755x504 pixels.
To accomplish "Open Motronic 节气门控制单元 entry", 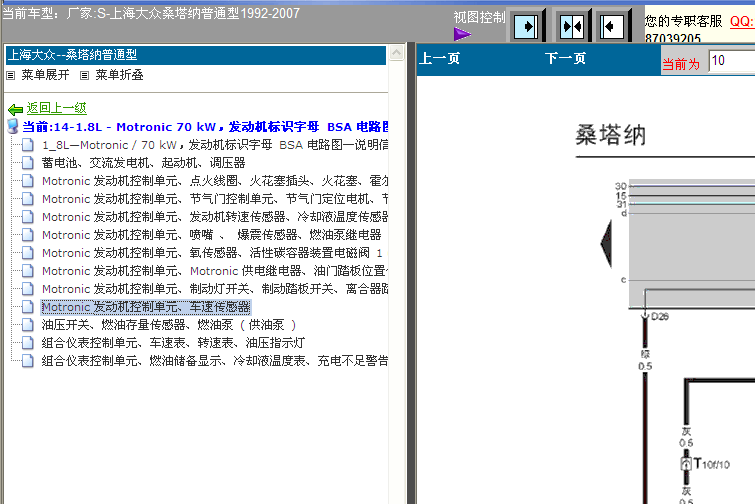I will [x=215, y=199].
